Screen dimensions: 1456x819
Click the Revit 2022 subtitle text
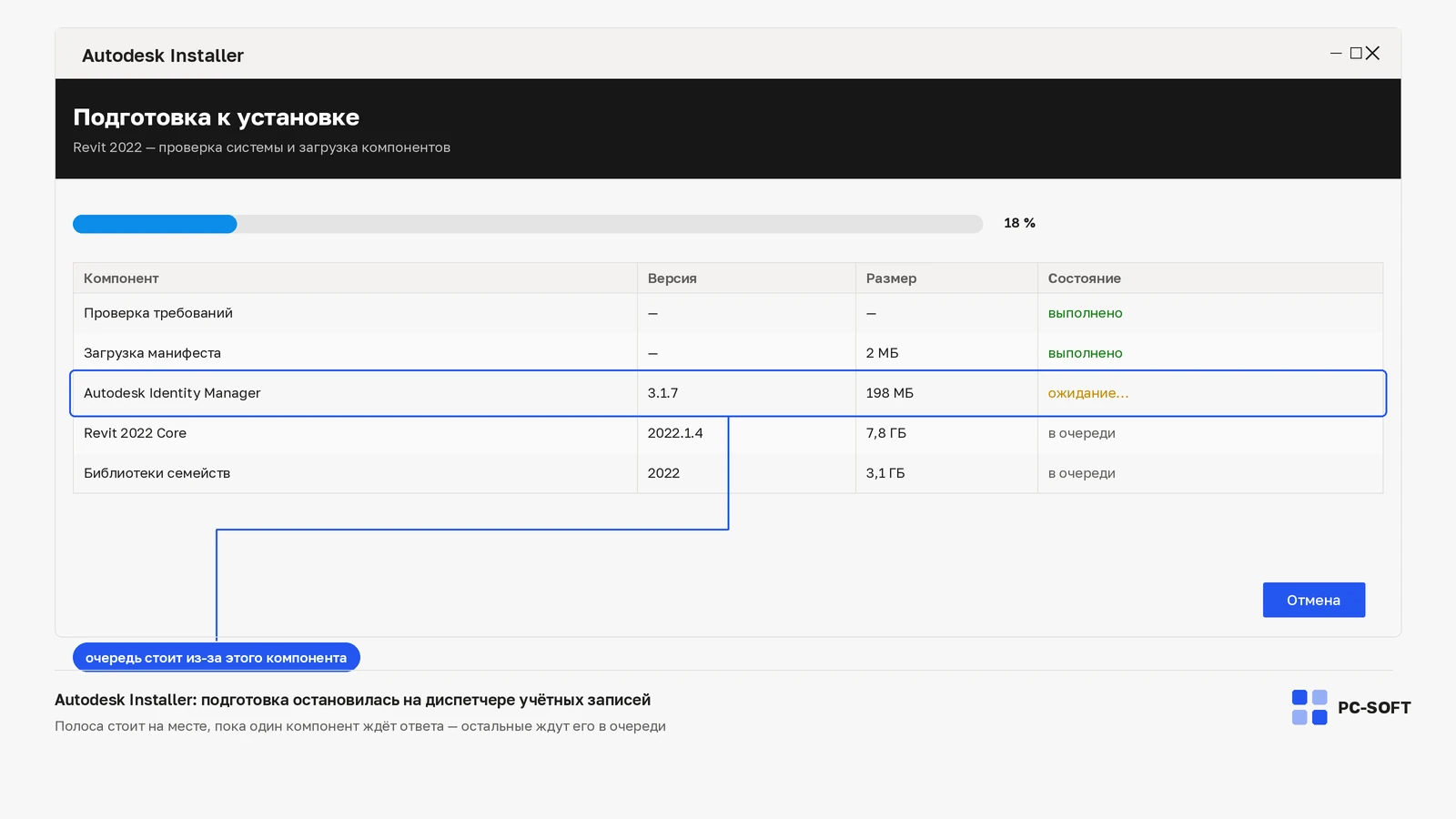(x=262, y=147)
